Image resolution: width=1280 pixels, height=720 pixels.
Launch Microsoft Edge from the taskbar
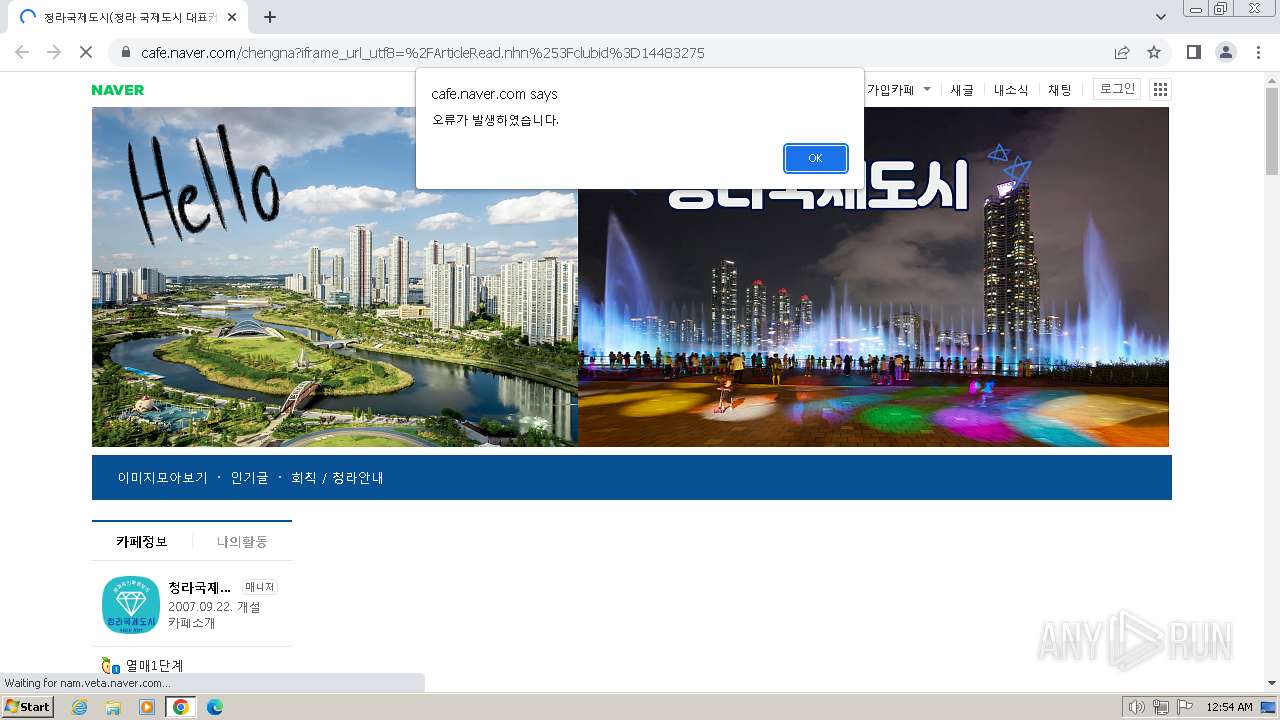[x=215, y=707]
